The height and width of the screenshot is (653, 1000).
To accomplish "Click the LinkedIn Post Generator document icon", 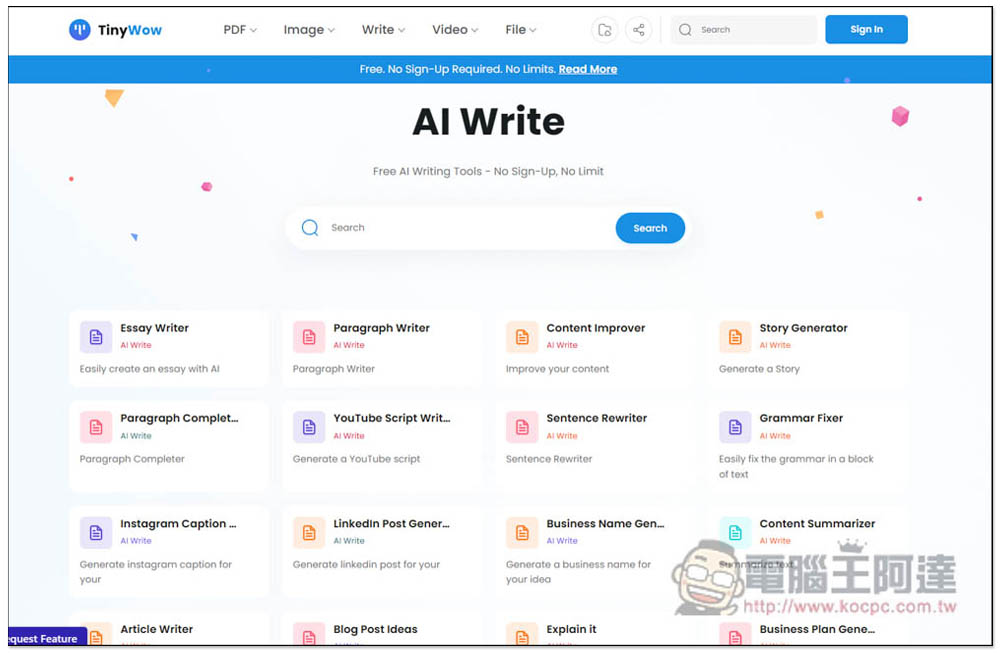I will point(309,532).
